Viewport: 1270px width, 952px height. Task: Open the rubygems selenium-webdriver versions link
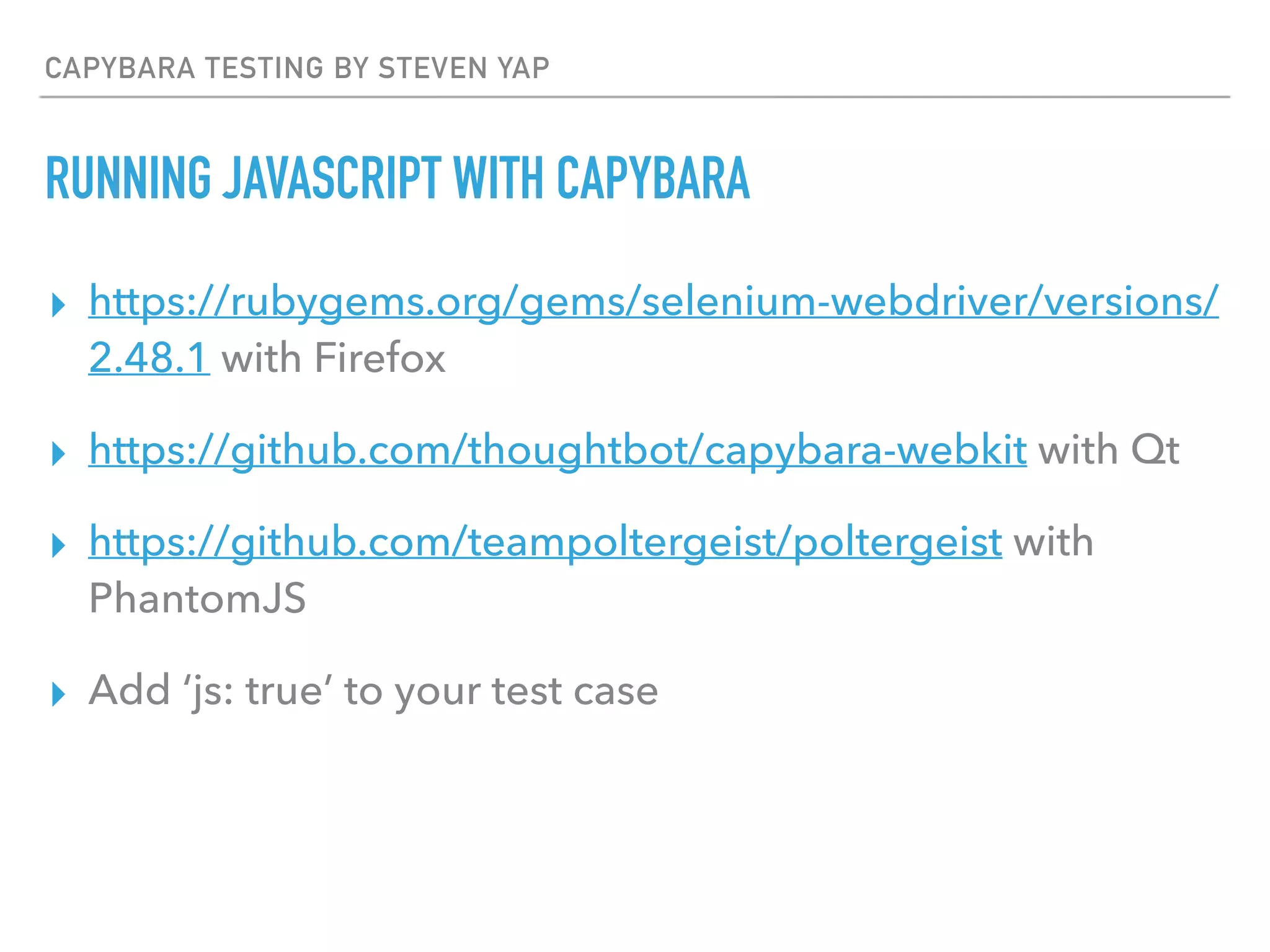click(653, 302)
